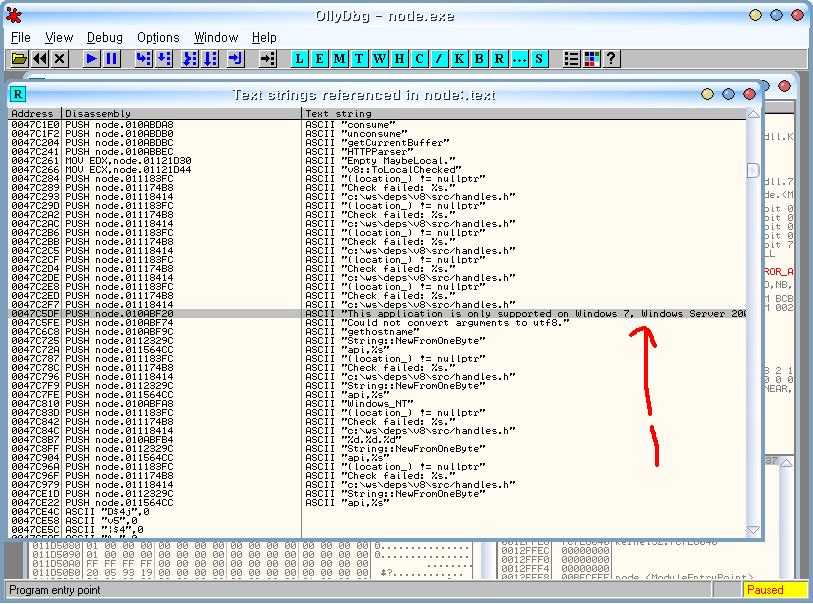Click the Open file folder icon

(x=19, y=59)
